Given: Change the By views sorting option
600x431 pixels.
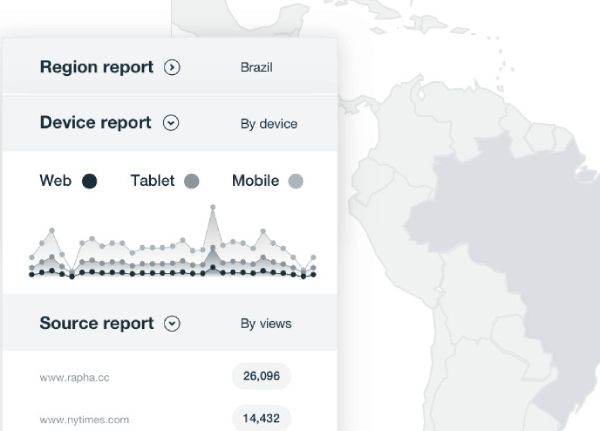Looking at the screenshot, I should pos(266,324).
